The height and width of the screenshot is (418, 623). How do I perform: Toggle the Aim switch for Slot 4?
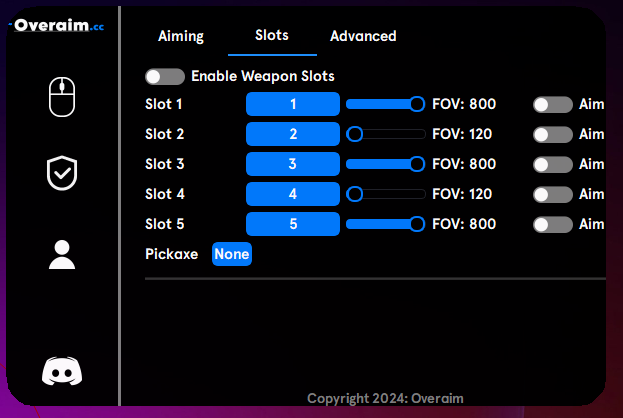click(x=553, y=195)
